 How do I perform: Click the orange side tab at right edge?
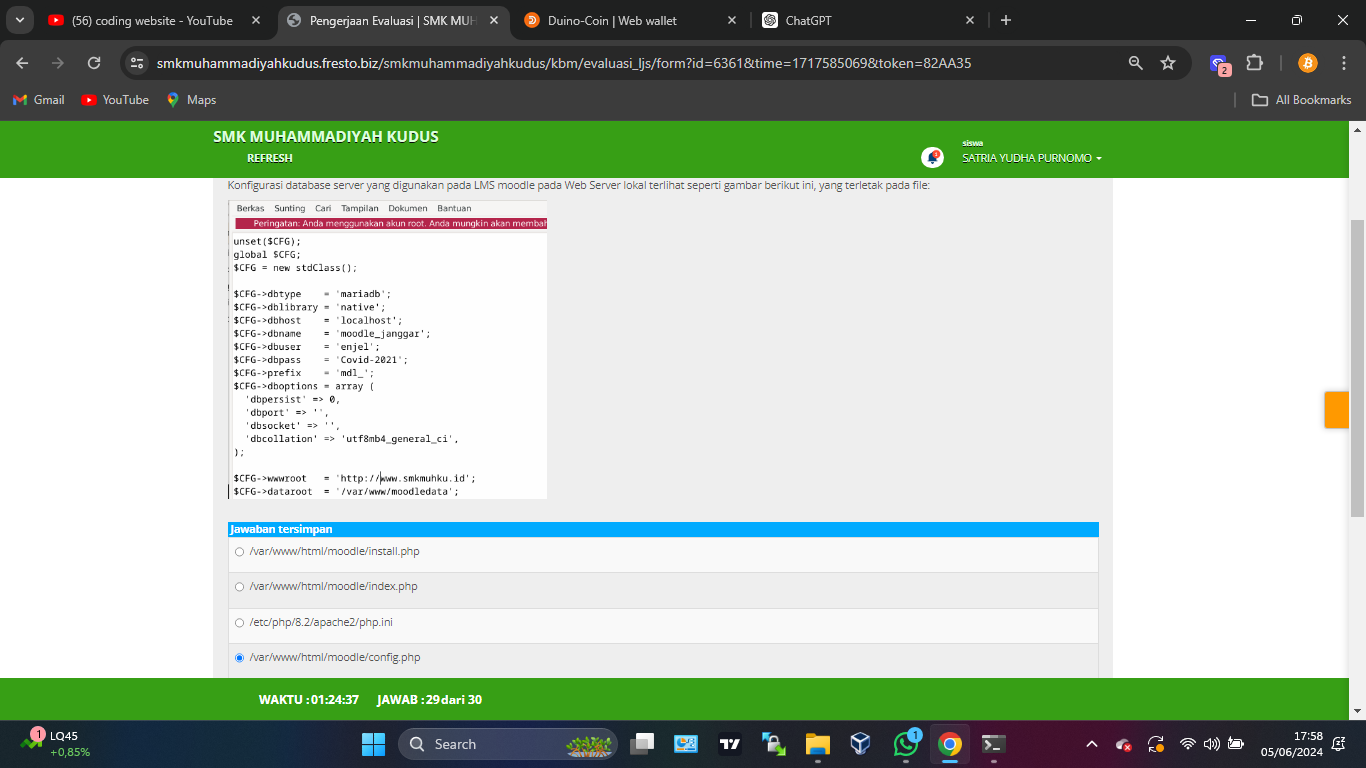(1337, 410)
